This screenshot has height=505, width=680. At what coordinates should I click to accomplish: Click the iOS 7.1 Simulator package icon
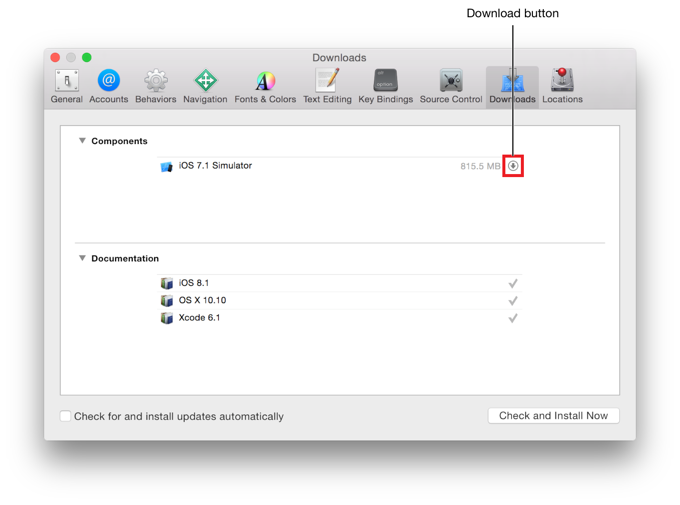click(167, 166)
